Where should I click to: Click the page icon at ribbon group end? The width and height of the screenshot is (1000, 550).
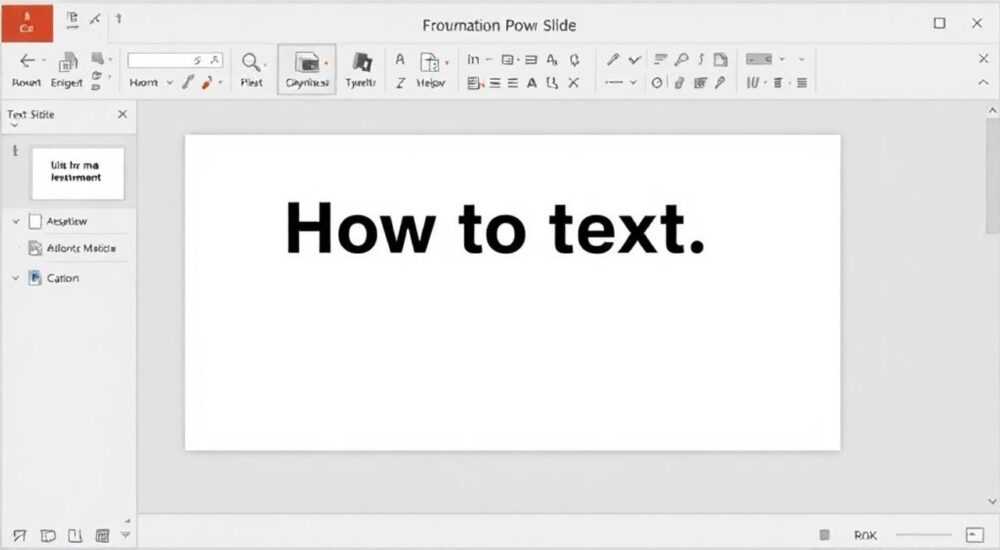[x=721, y=59]
